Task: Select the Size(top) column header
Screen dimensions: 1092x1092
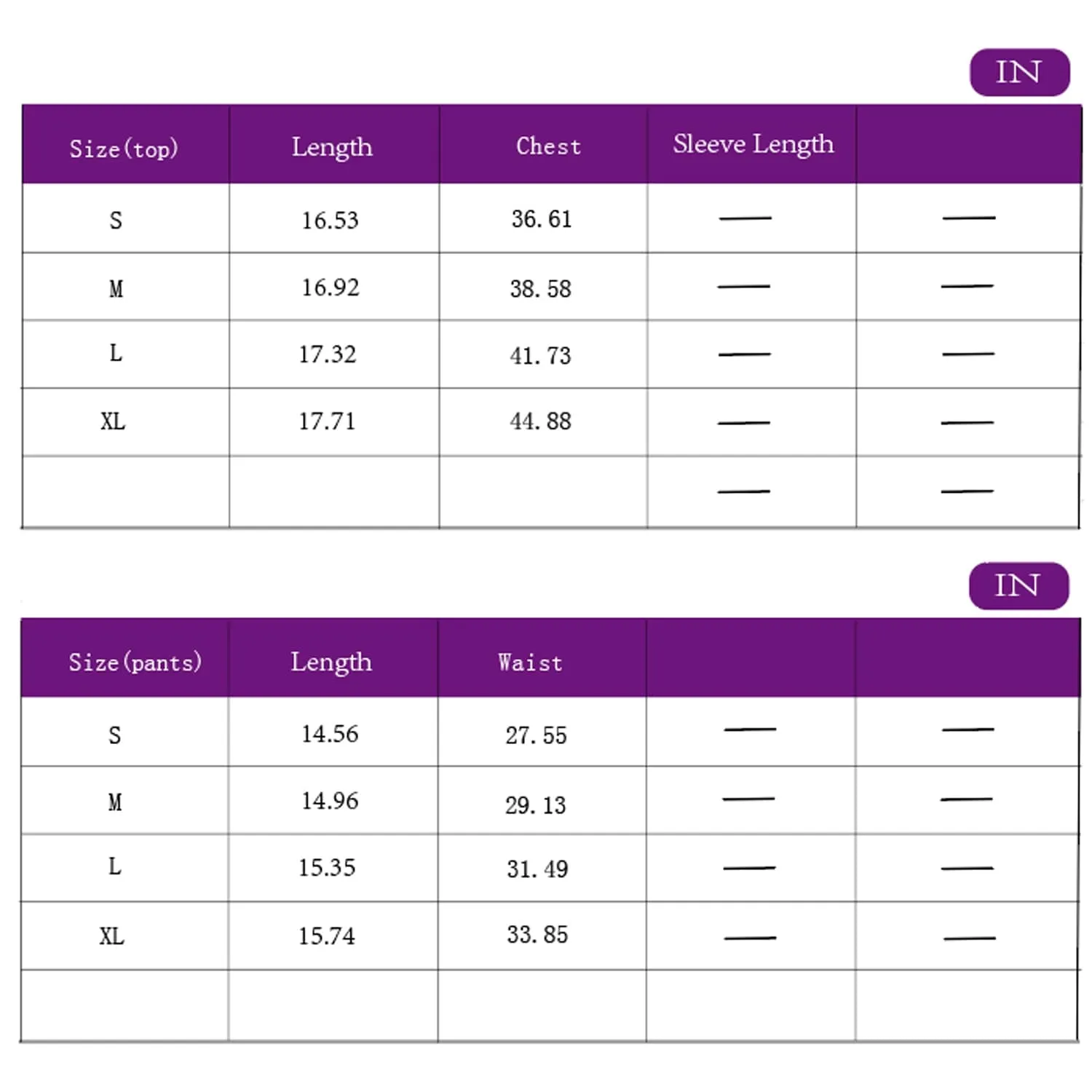Action: pos(124,148)
